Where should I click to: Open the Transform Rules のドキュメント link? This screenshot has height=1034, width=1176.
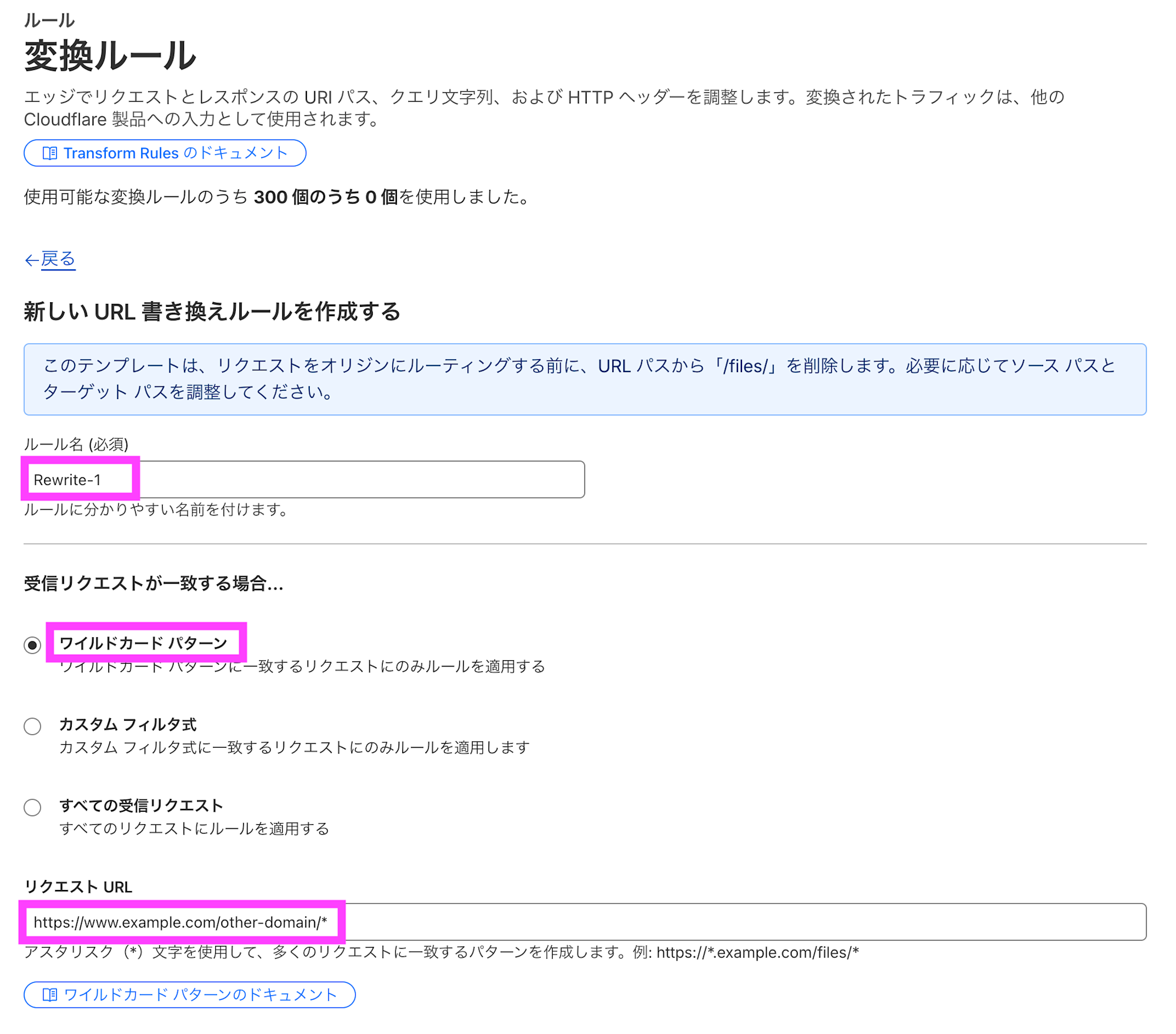click(175, 153)
